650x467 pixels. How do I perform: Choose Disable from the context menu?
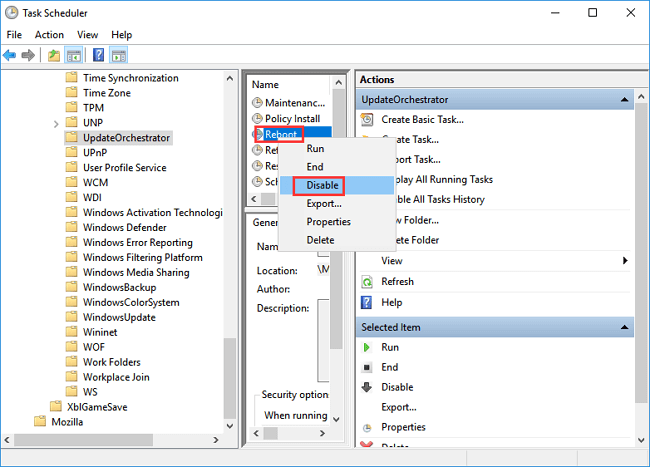[x=337, y=185]
